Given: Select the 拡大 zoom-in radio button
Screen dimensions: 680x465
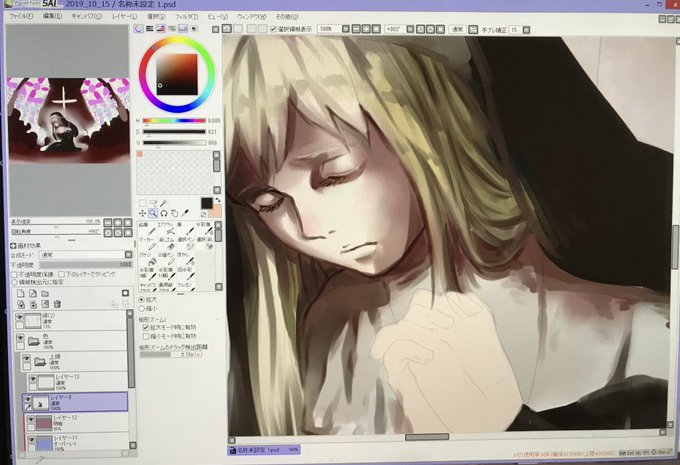Looking at the screenshot, I should (x=141, y=300).
